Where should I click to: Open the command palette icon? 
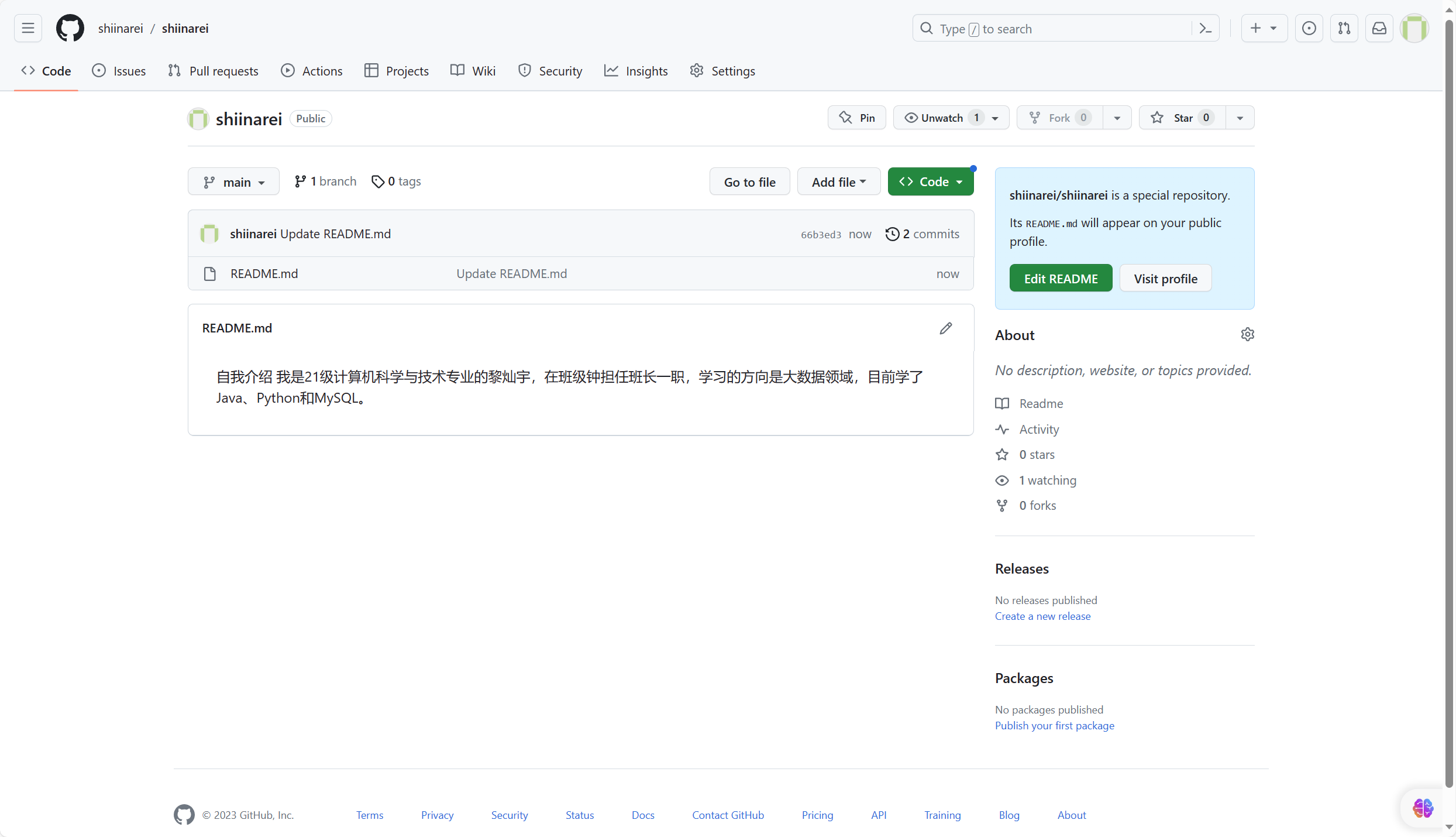(1205, 28)
